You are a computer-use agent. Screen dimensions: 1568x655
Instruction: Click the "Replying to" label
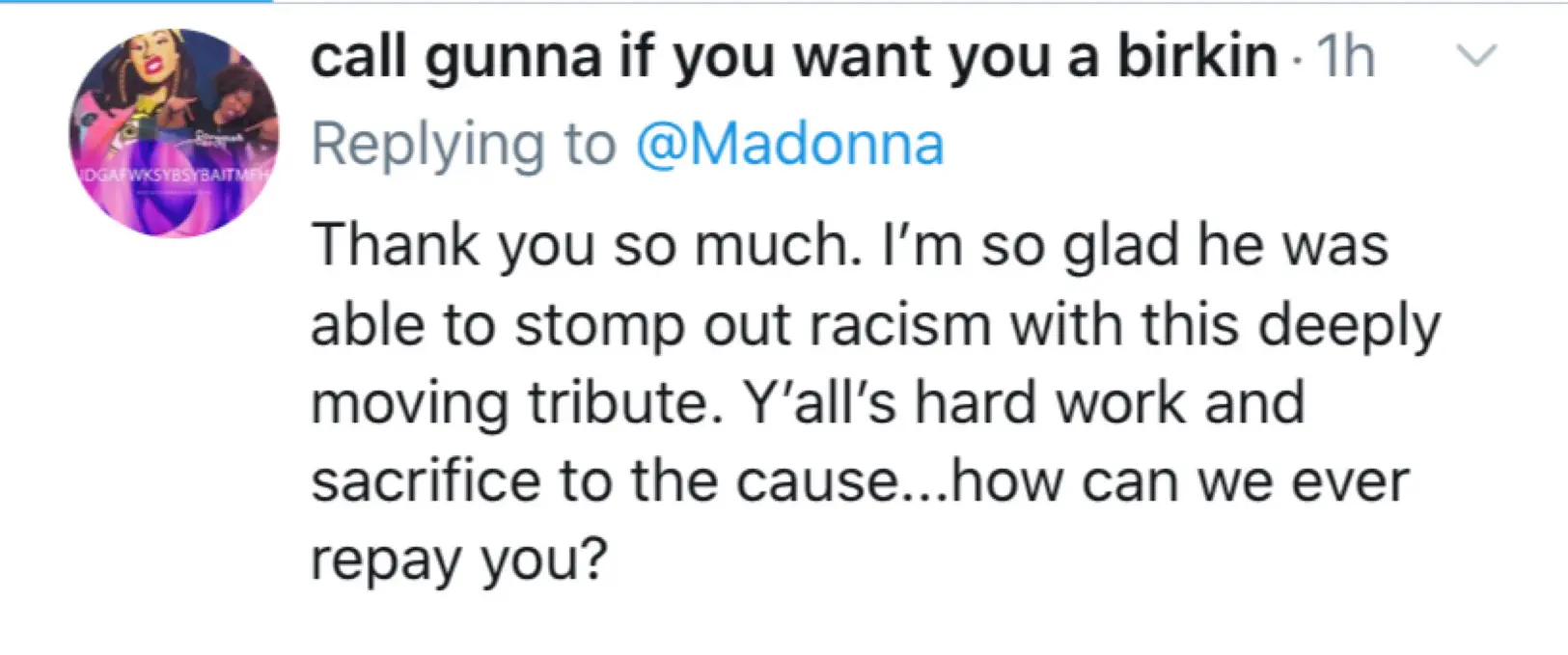click(463, 145)
